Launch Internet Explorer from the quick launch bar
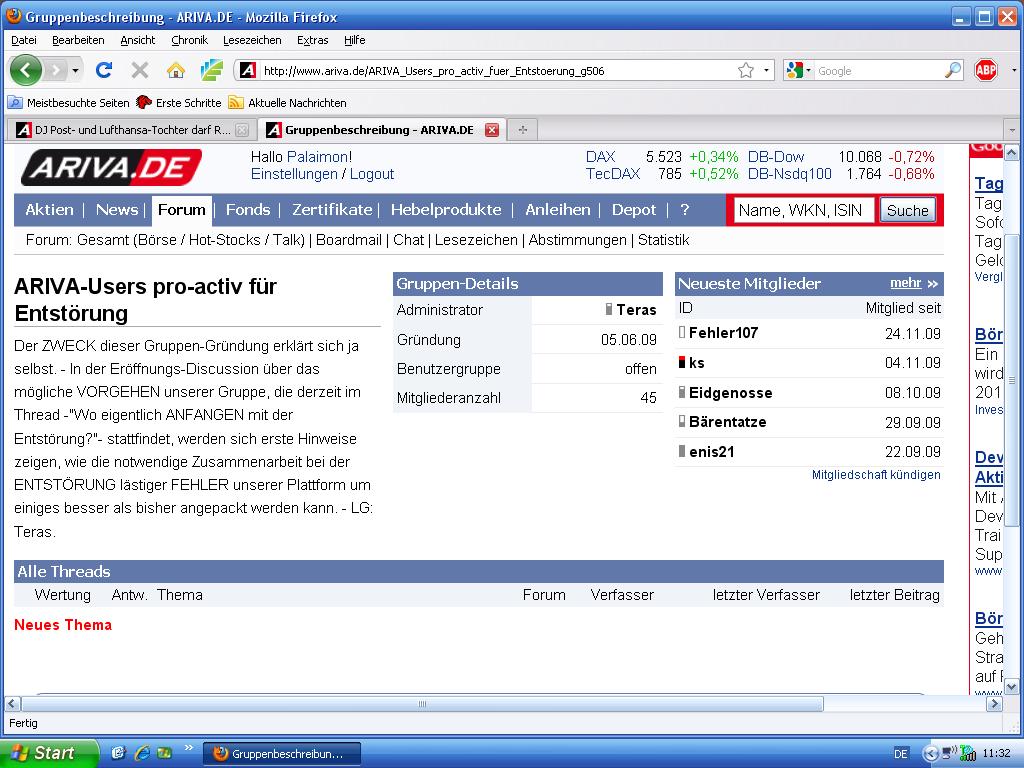Viewport: 1024px width, 768px height. (x=141, y=753)
